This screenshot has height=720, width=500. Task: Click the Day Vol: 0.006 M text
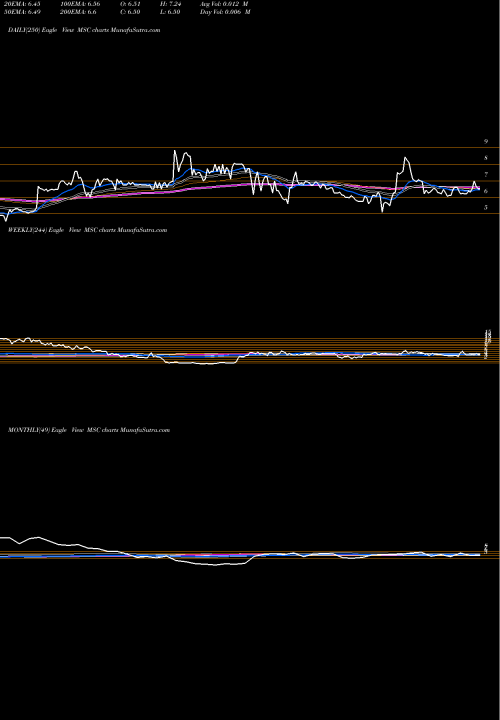pyautogui.click(x=225, y=12)
